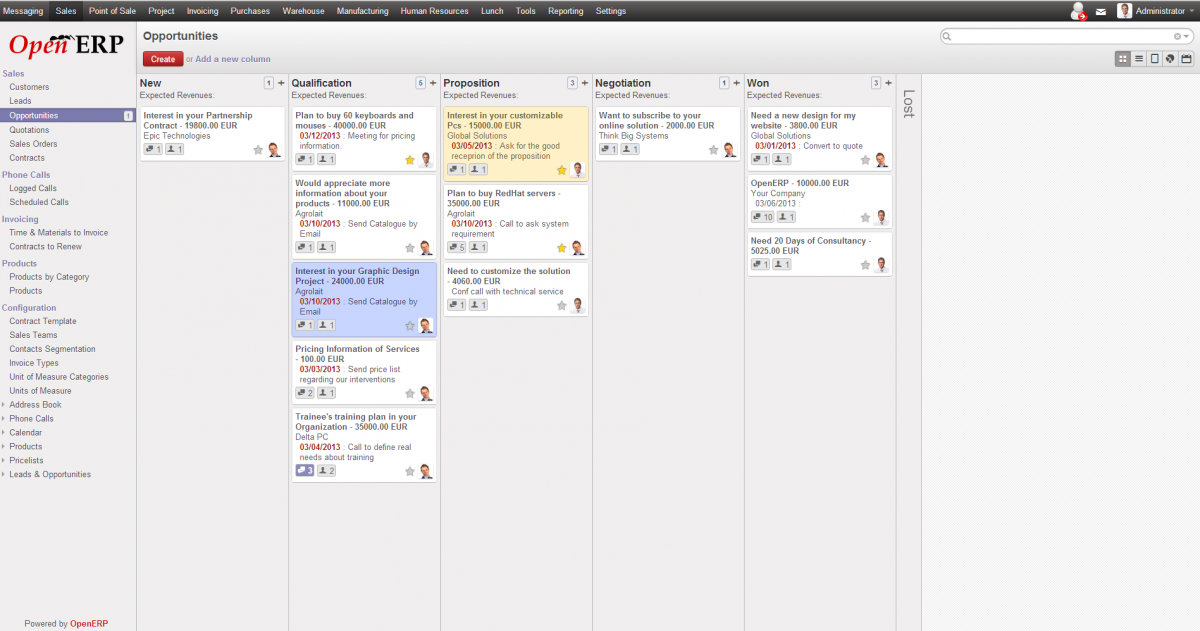Viewport: 1200px width, 631px height.
Task: Expand the Calendar configuration section
Action: pyautogui.click(x=26, y=433)
